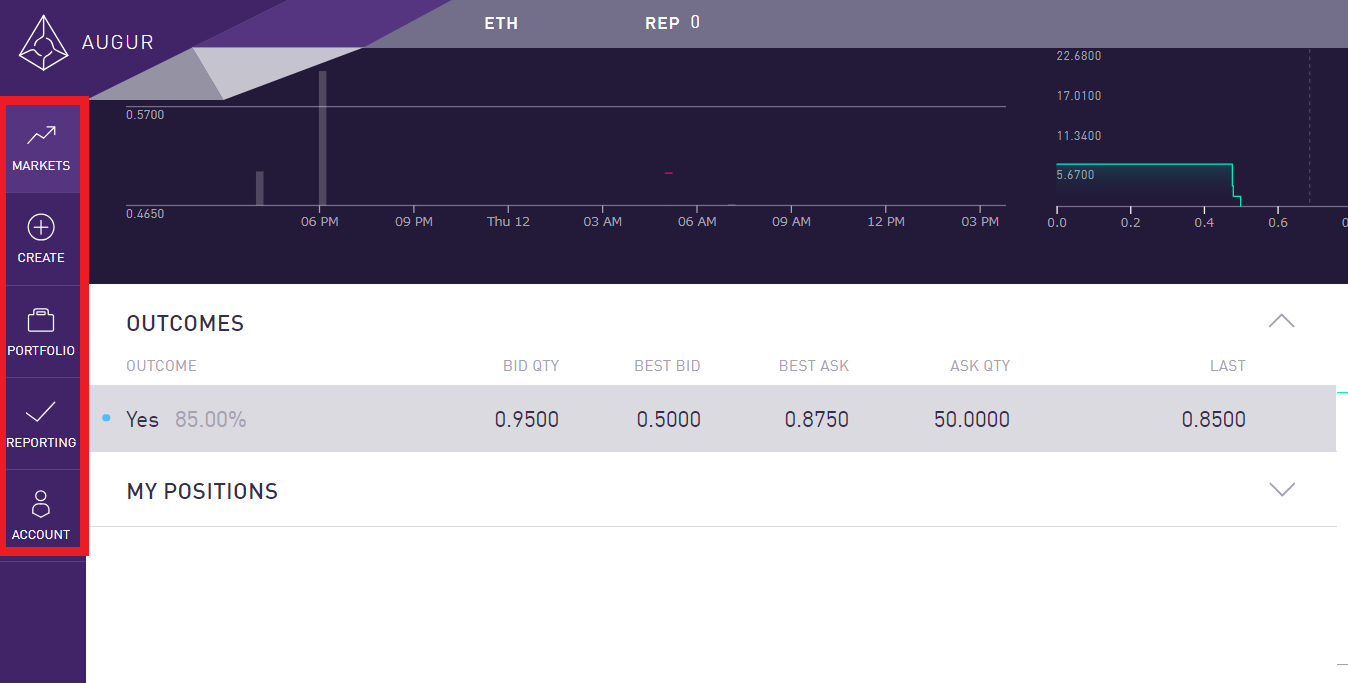Click the bid quantity value 0.9500
This screenshot has height=683, width=1348.
[x=527, y=420]
